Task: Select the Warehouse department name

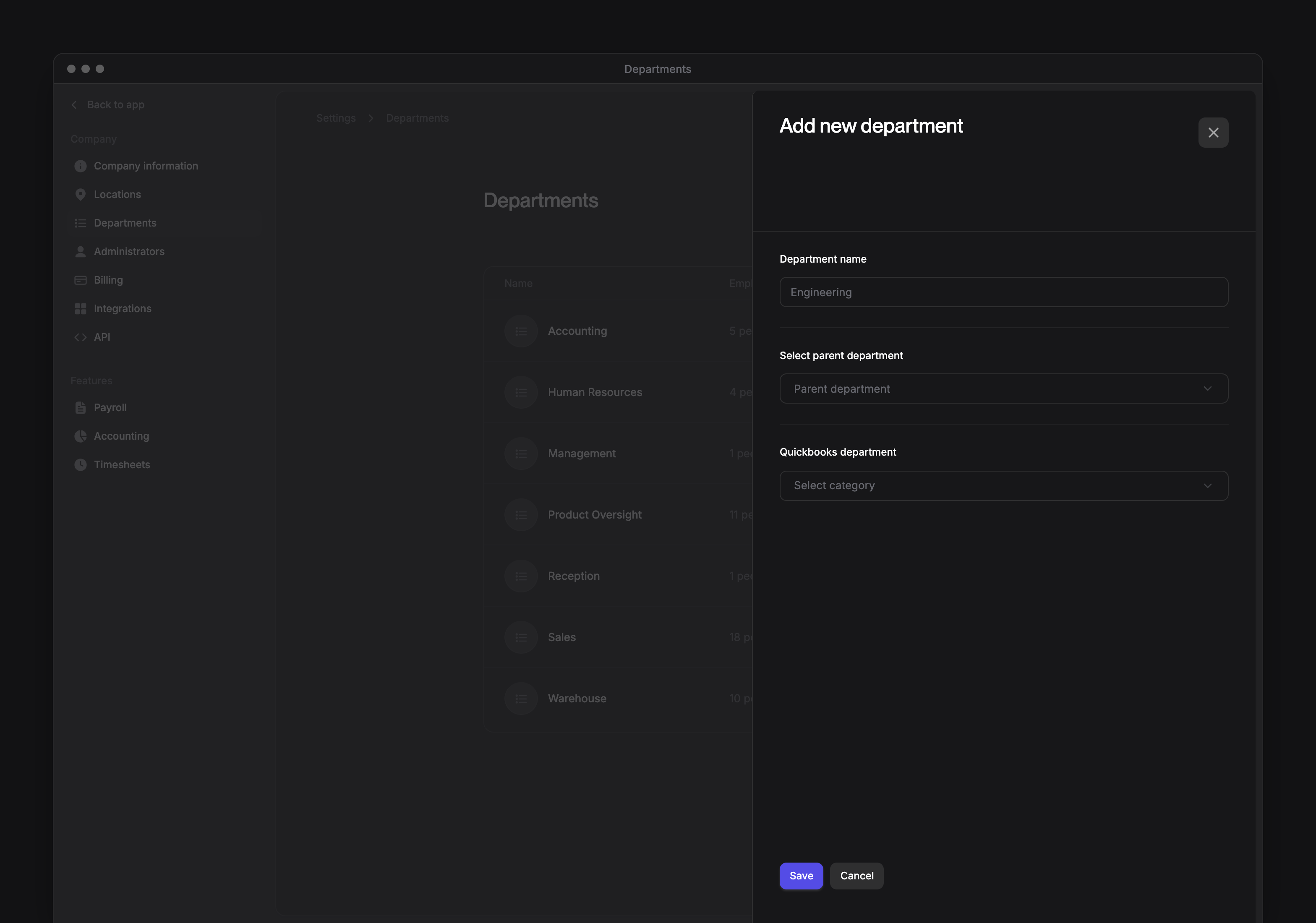Action: (x=577, y=699)
